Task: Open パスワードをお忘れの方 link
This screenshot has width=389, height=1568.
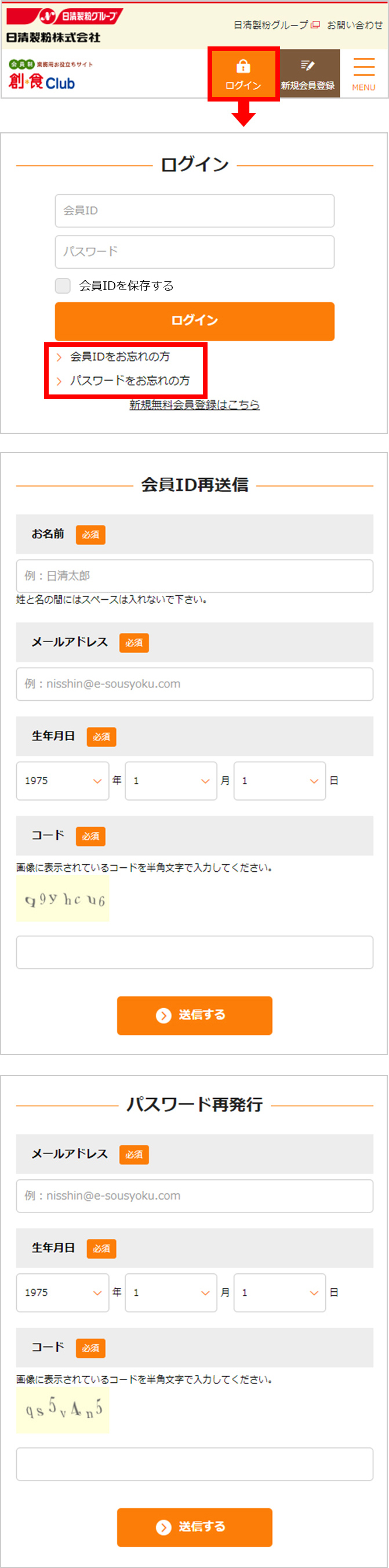Action: tap(123, 381)
